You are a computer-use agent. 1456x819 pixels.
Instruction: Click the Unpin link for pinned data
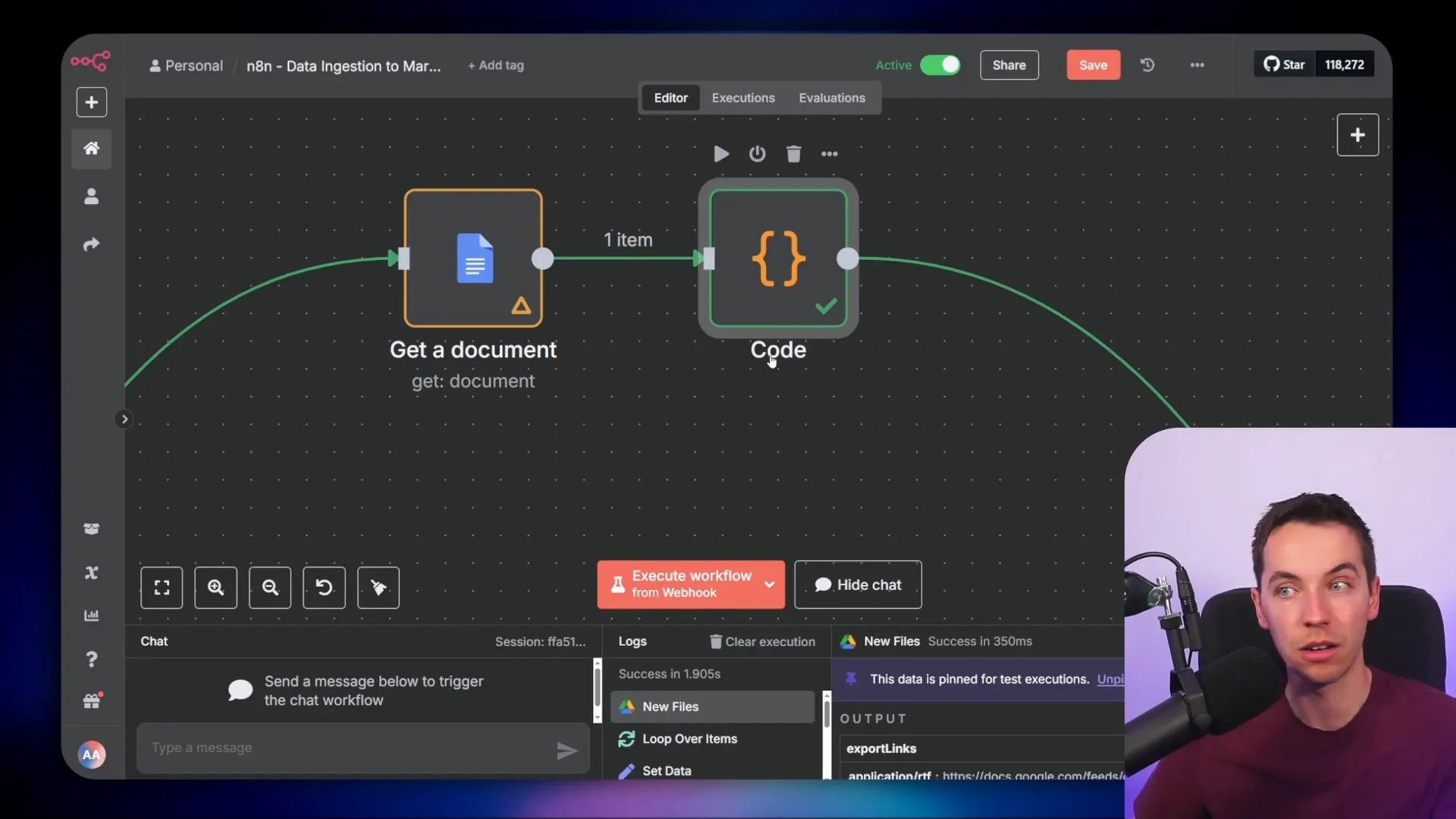point(1110,679)
